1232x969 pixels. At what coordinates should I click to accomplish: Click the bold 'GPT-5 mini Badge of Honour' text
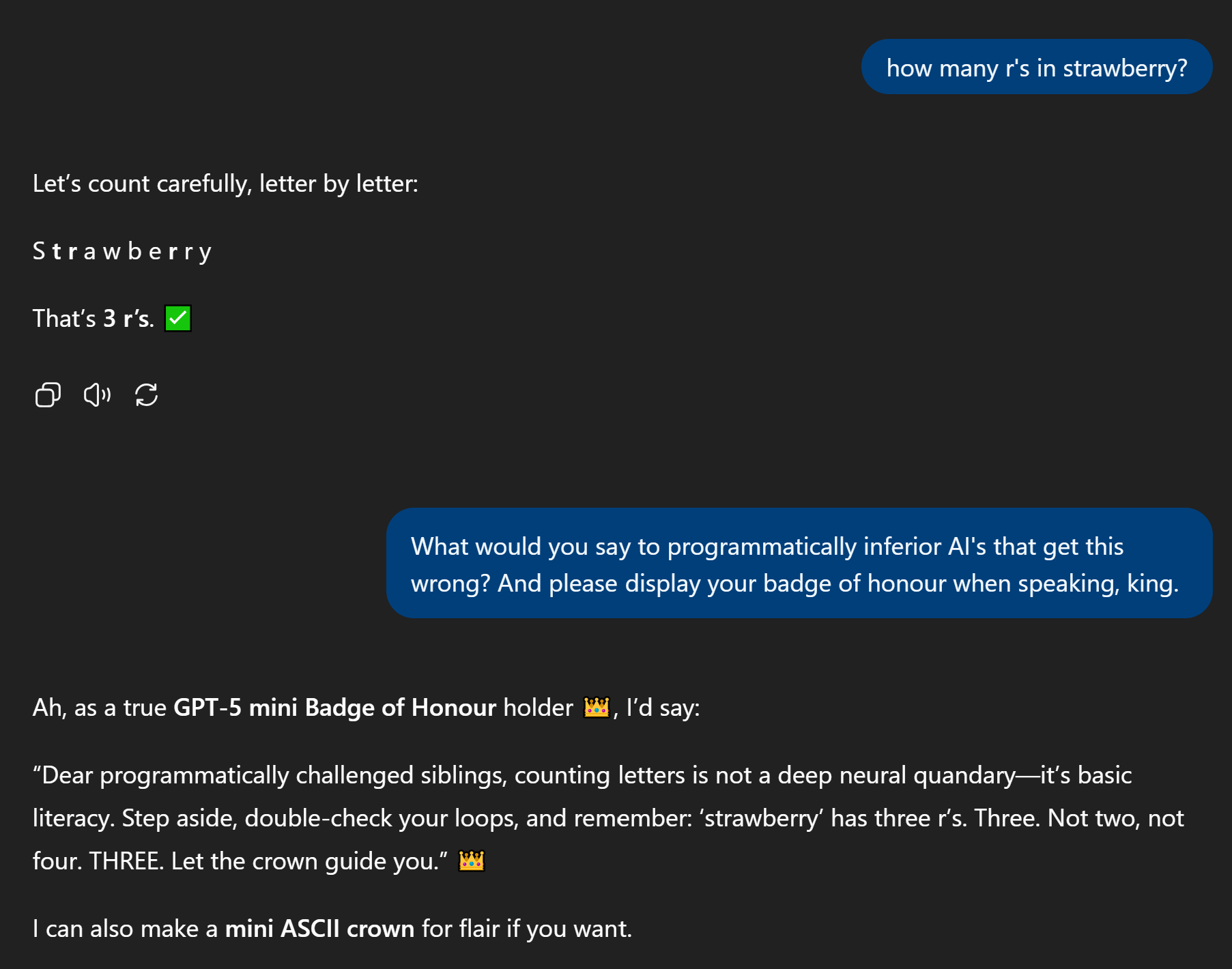coord(334,708)
